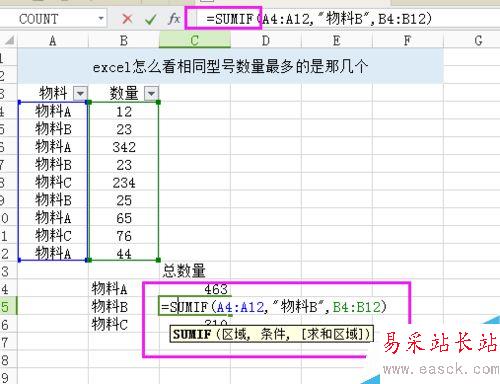
Task: Select column F header
Action: tap(407, 41)
